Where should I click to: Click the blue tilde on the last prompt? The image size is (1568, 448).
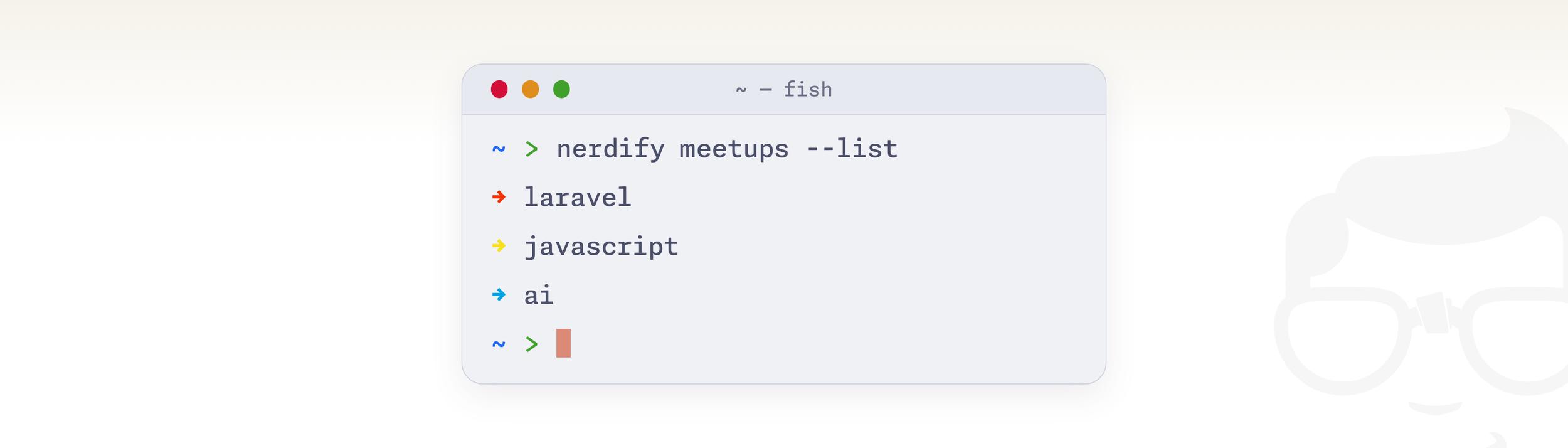pos(499,344)
